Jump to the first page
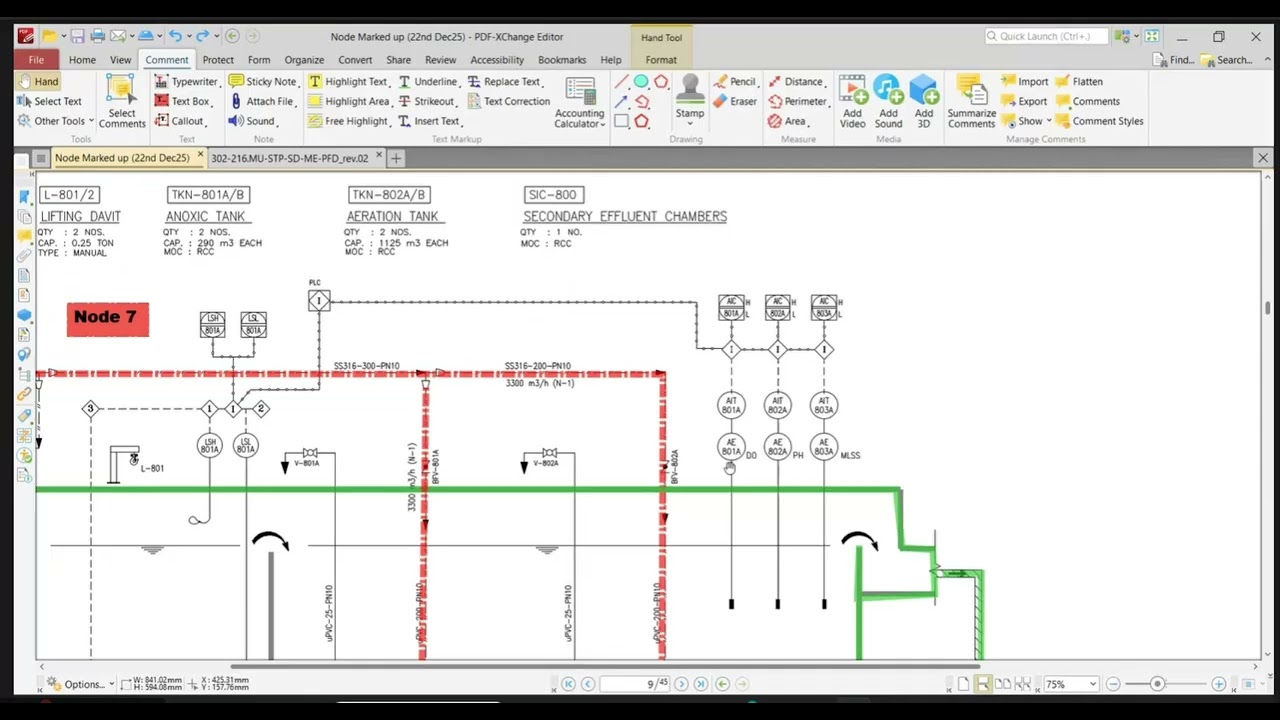Screen dimensions: 1280x720 click(x=568, y=684)
